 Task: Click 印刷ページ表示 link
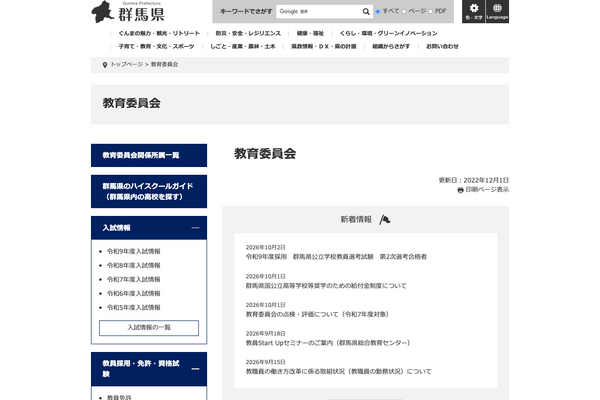487,190
